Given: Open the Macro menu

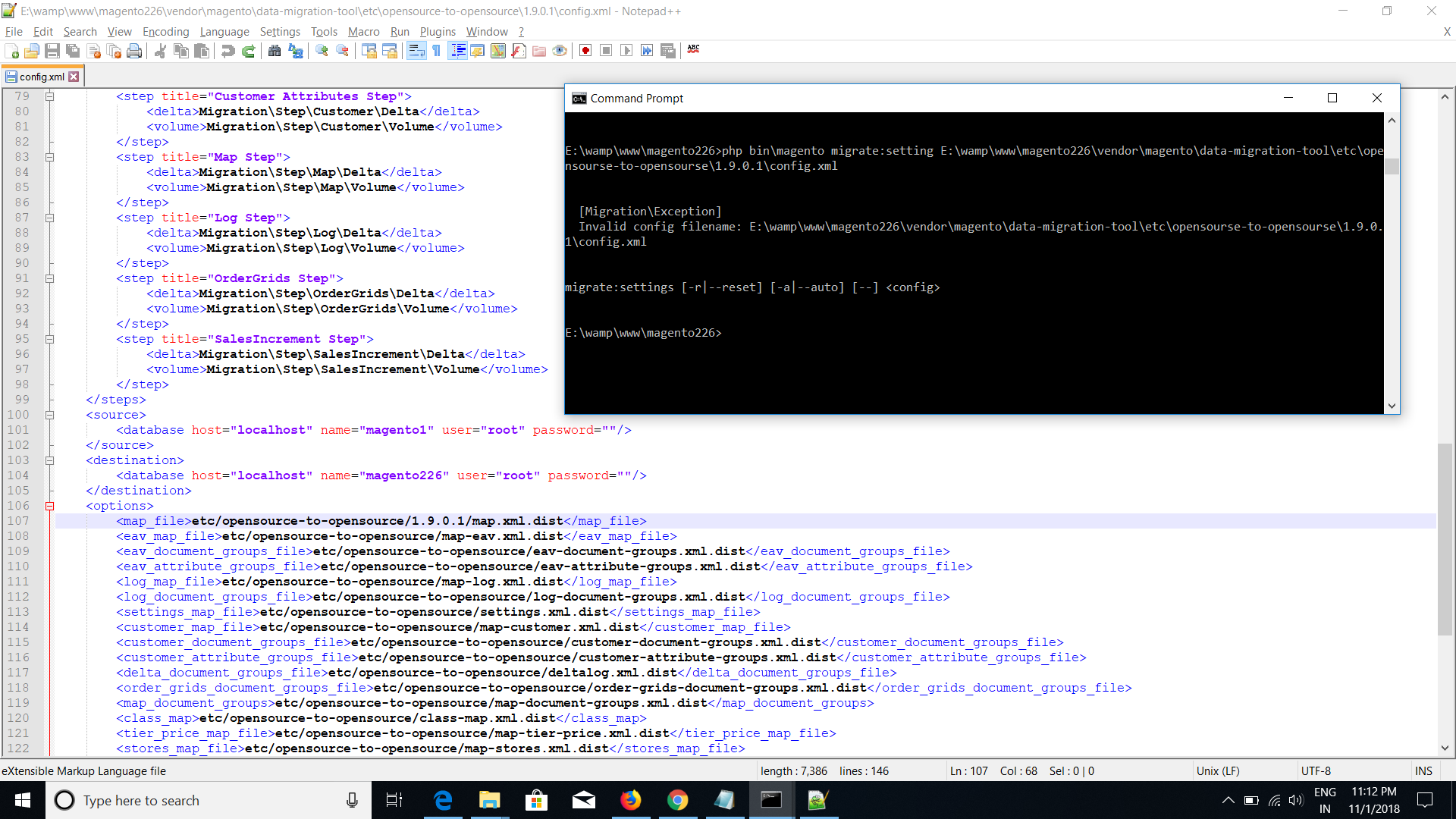Looking at the screenshot, I should [363, 32].
